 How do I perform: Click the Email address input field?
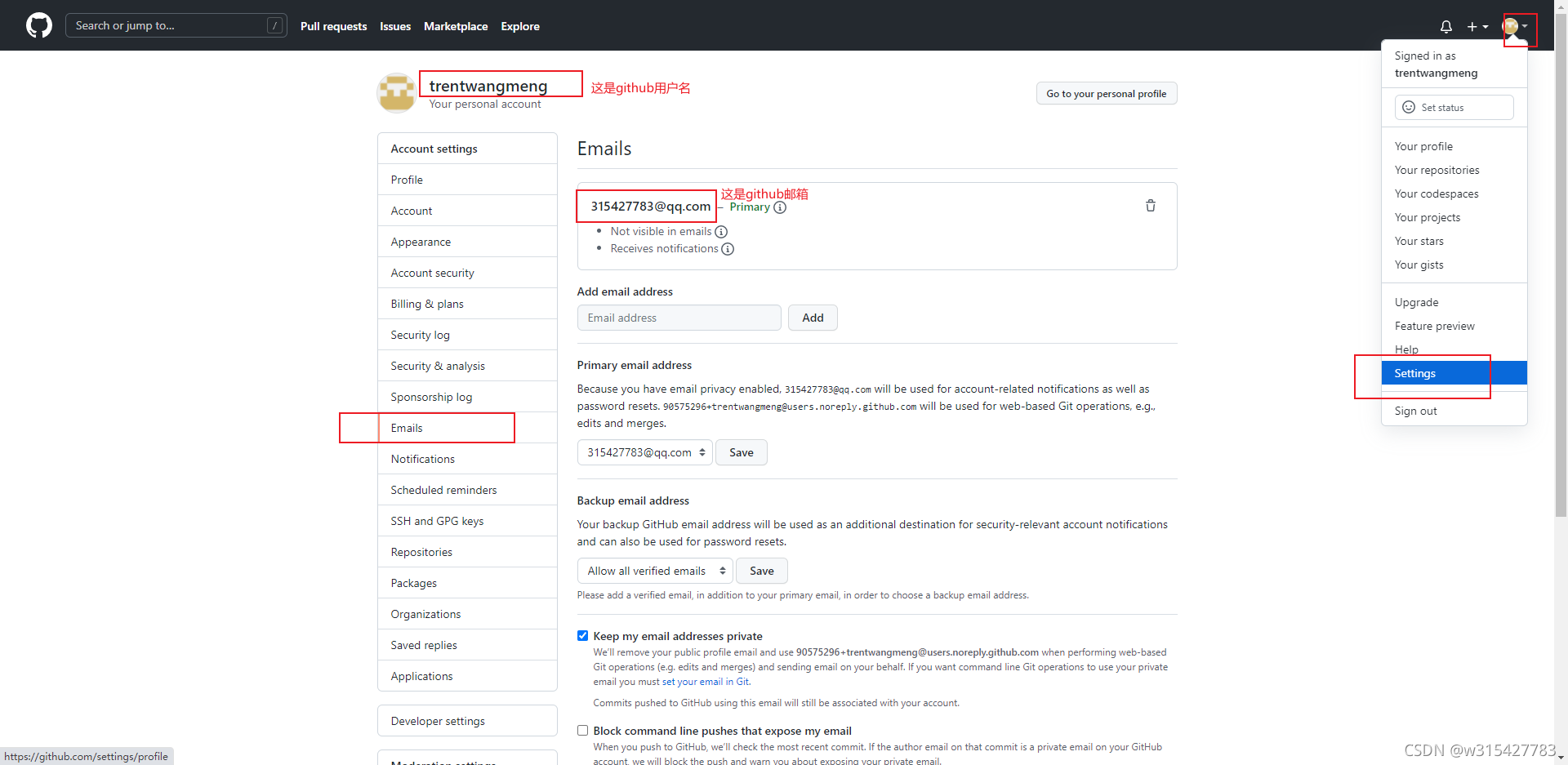pos(679,318)
